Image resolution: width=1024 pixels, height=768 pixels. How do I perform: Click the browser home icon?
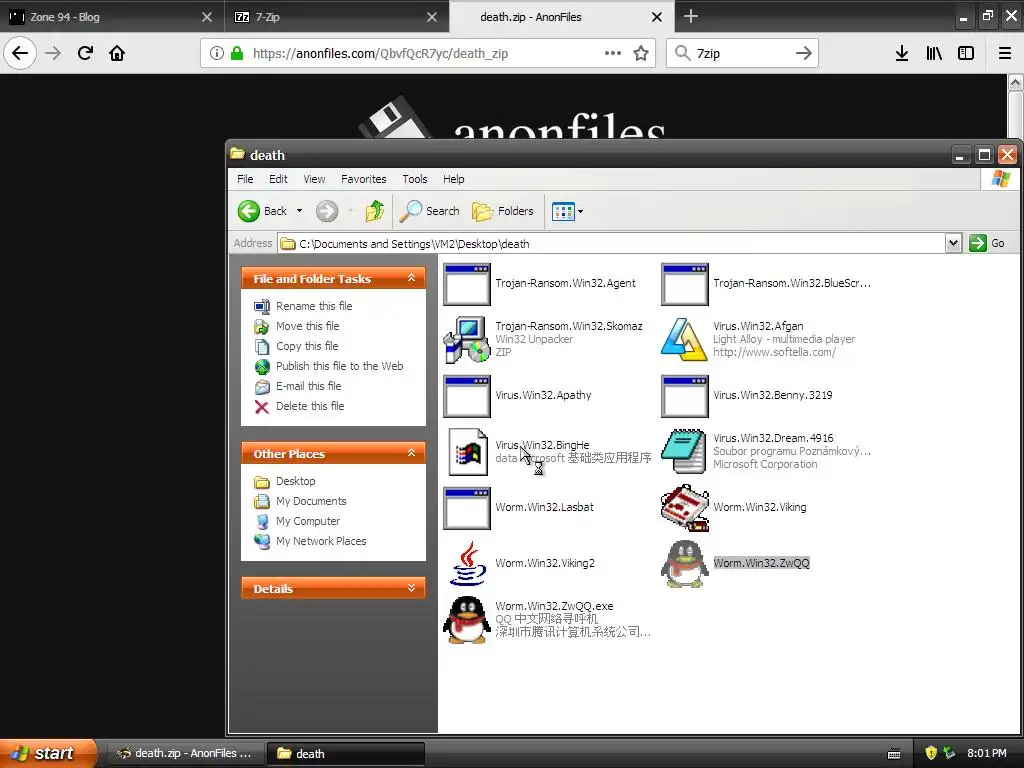tap(117, 53)
